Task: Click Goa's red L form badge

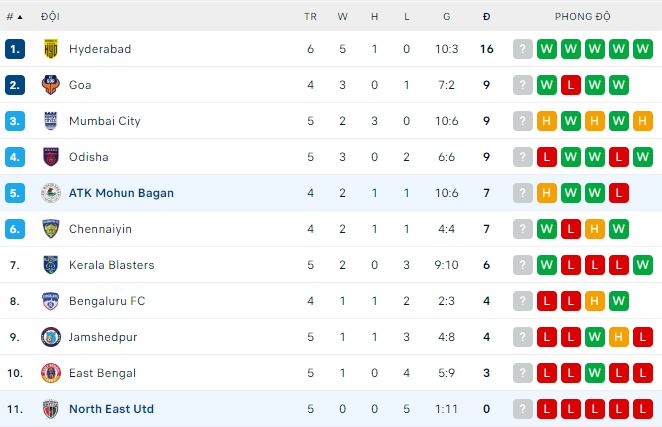Action: [x=571, y=85]
